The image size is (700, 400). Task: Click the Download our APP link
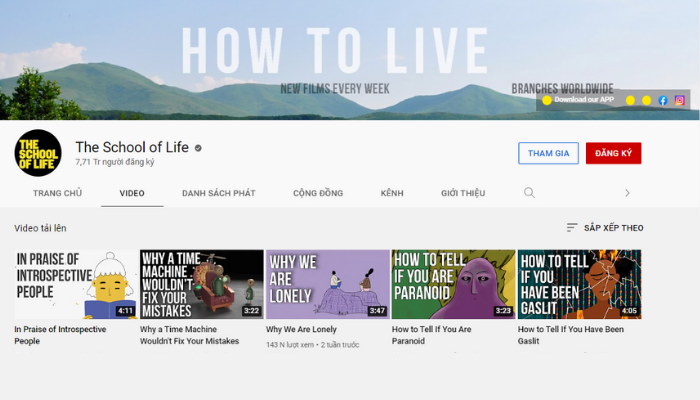tap(584, 100)
